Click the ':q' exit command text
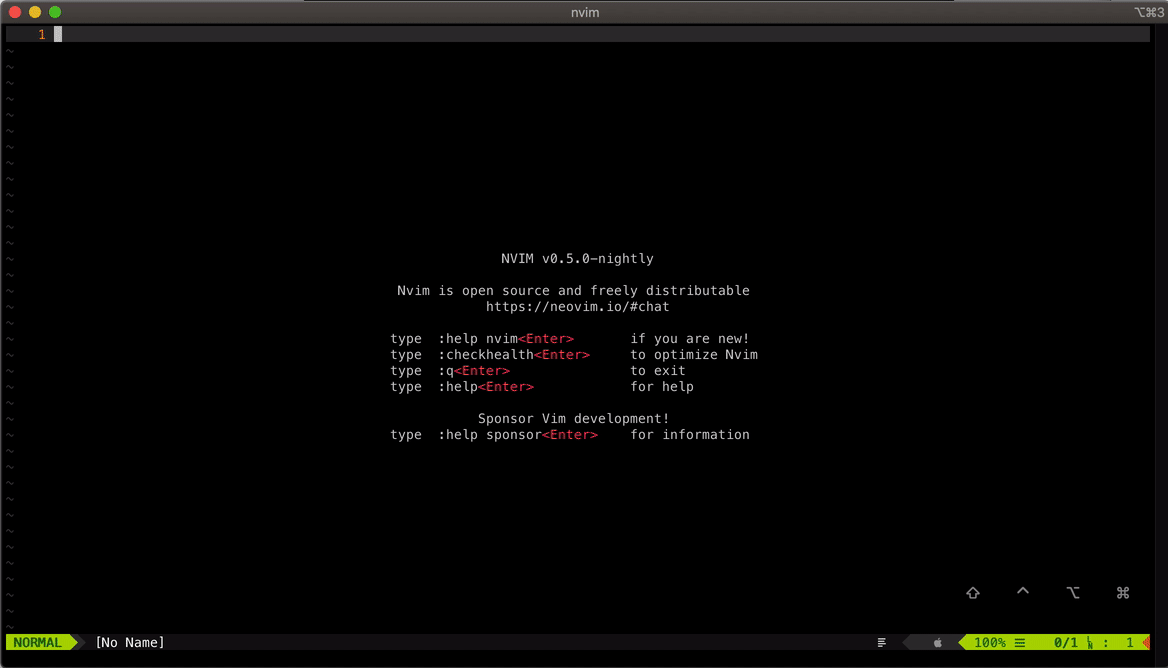1168x668 pixels. point(445,371)
